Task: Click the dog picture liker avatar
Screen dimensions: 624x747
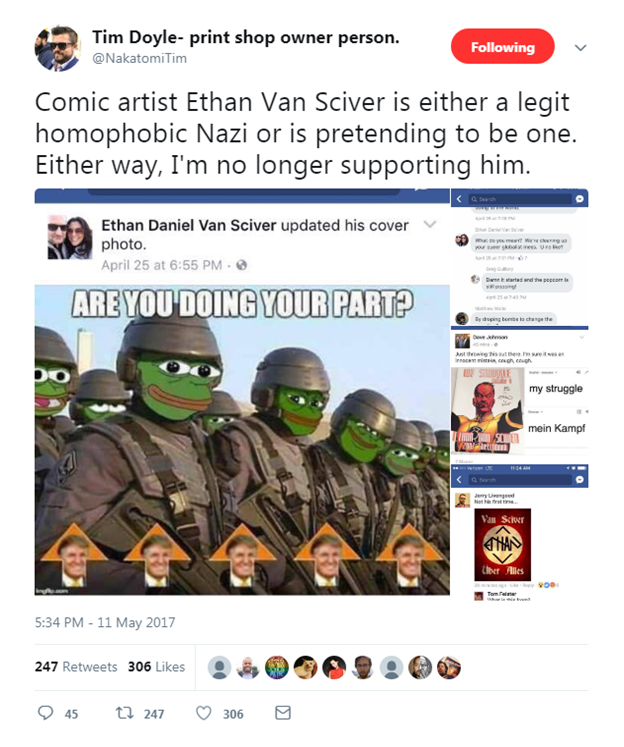Action: coord(305,667)
